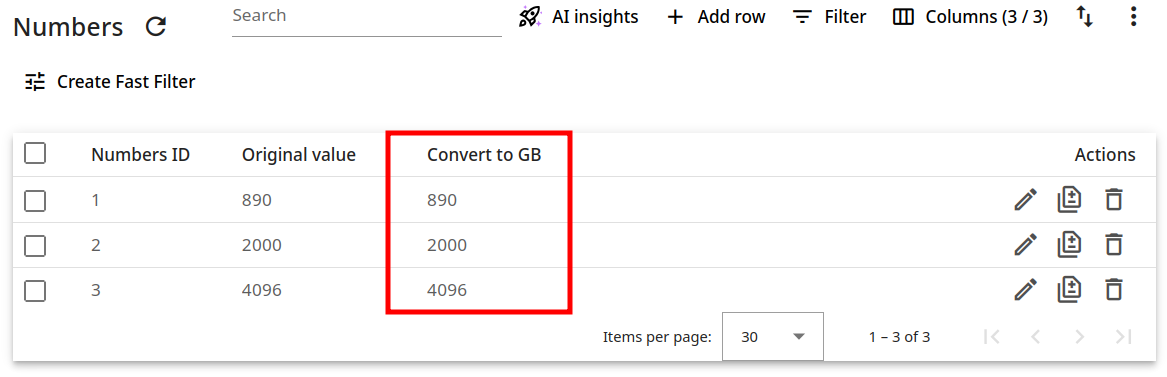This screenshot has width=1167, height=377.
Task: Refresh the Numbers table
Action: (x=156, y=27)
